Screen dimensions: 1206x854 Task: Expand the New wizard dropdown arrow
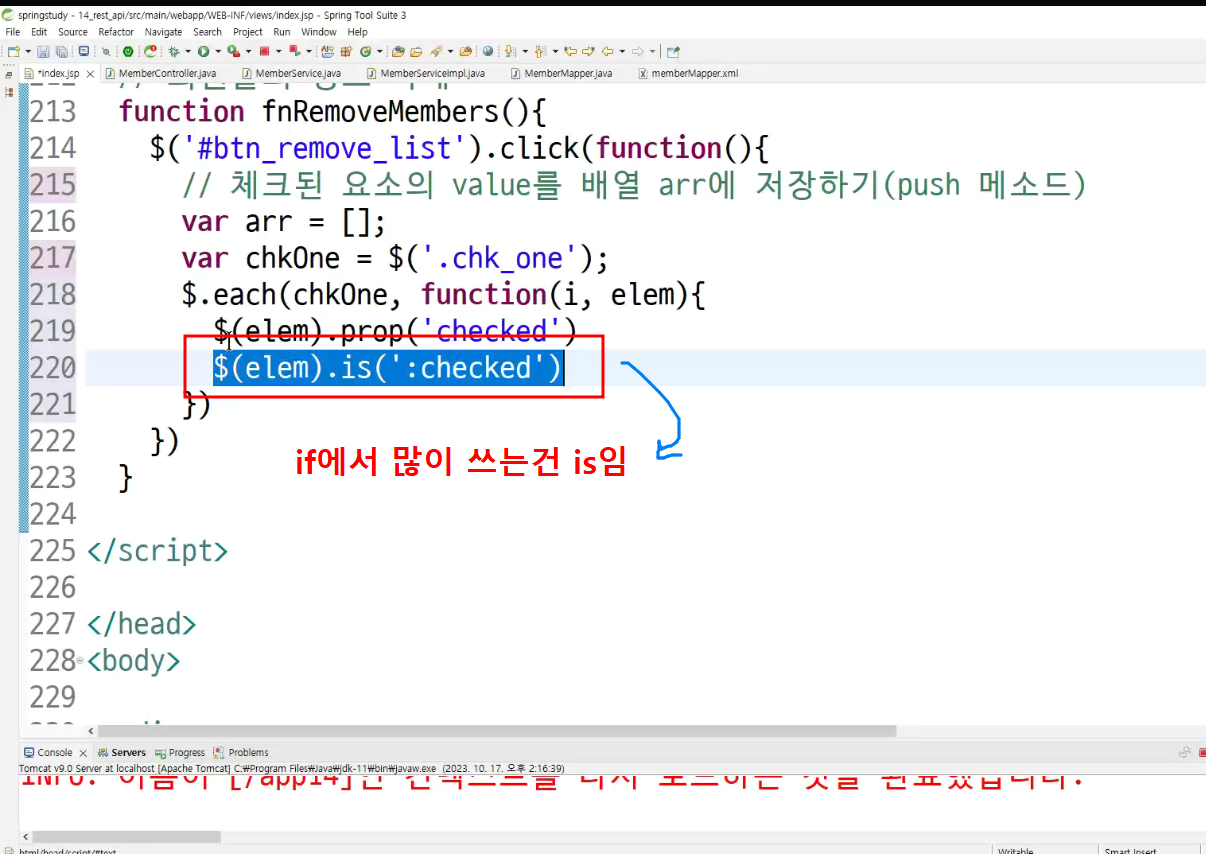coord(28,51)
